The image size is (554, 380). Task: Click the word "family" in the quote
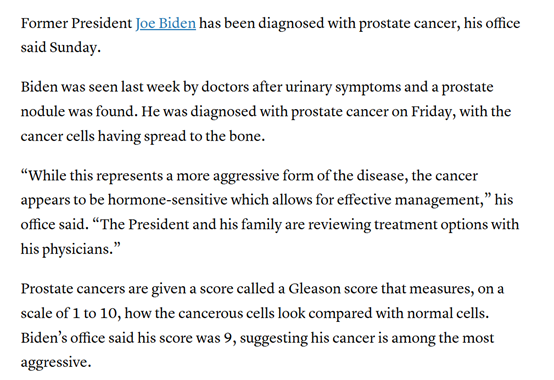tap(261, 225)
